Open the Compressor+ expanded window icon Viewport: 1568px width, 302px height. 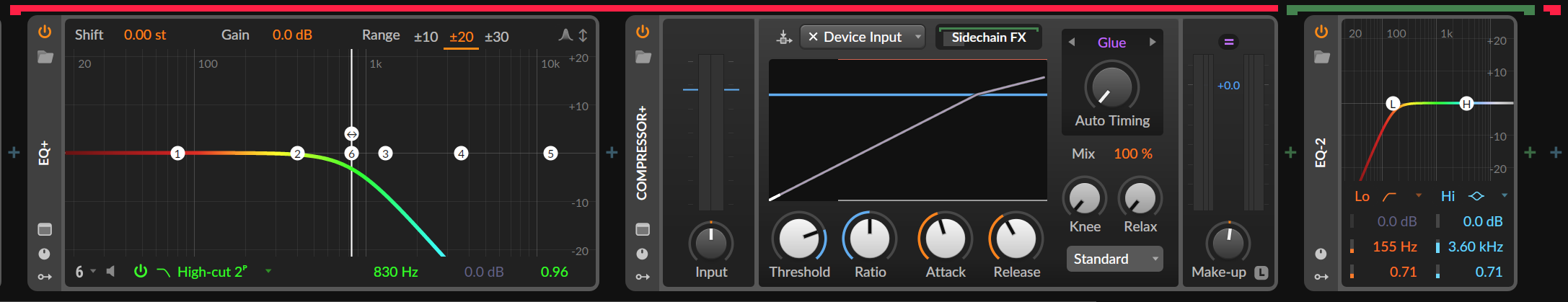coord(643,229)
